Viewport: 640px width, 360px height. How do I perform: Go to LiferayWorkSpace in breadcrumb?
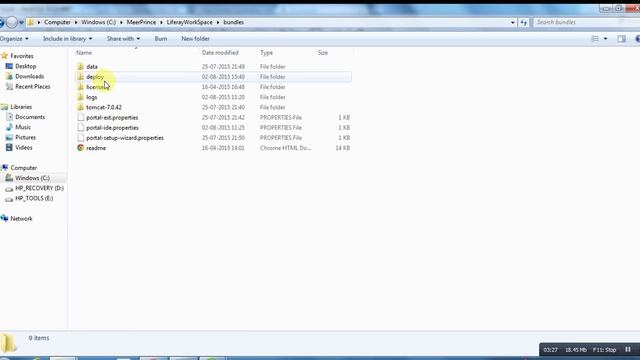click(189, 22)
